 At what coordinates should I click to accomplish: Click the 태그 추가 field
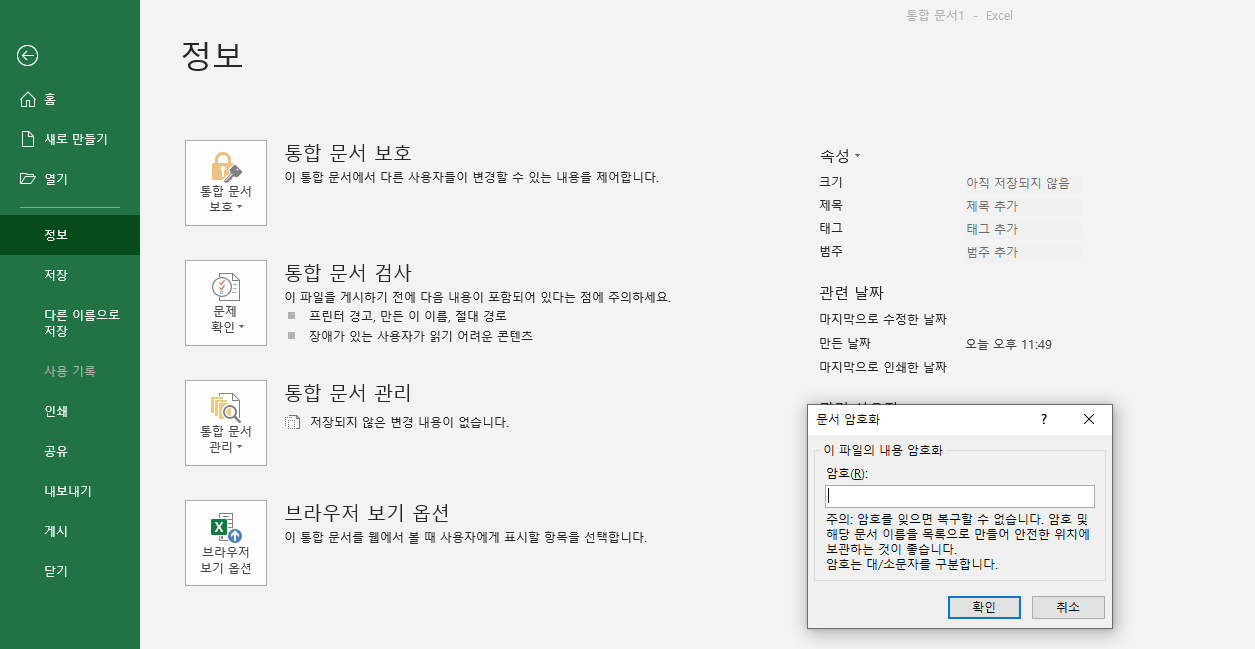tap(1022, 229)
